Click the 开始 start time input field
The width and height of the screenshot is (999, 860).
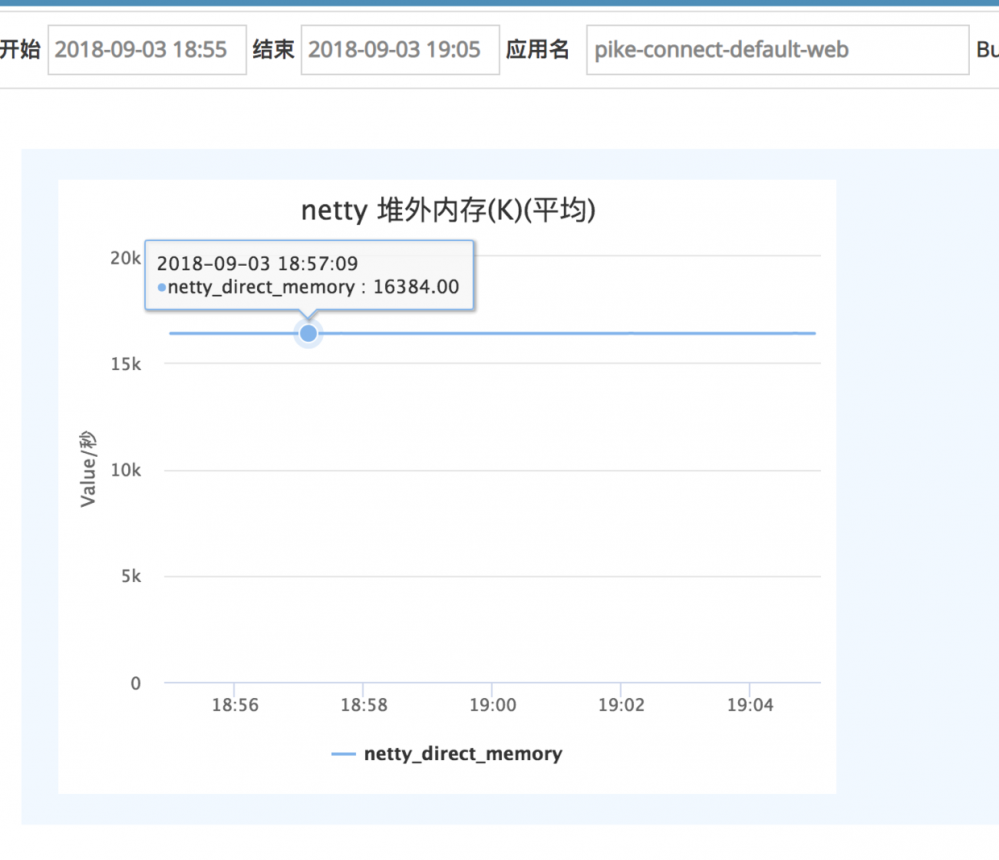point(146,49)
